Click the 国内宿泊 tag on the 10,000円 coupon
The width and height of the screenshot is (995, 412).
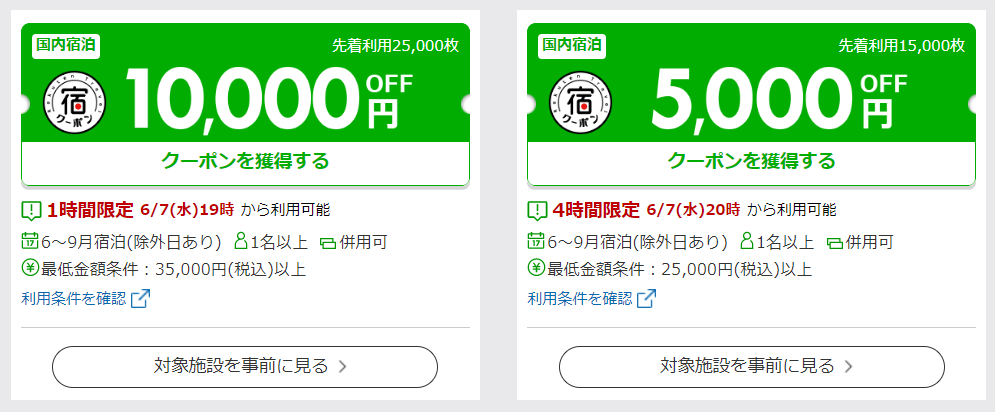[66, 46]
